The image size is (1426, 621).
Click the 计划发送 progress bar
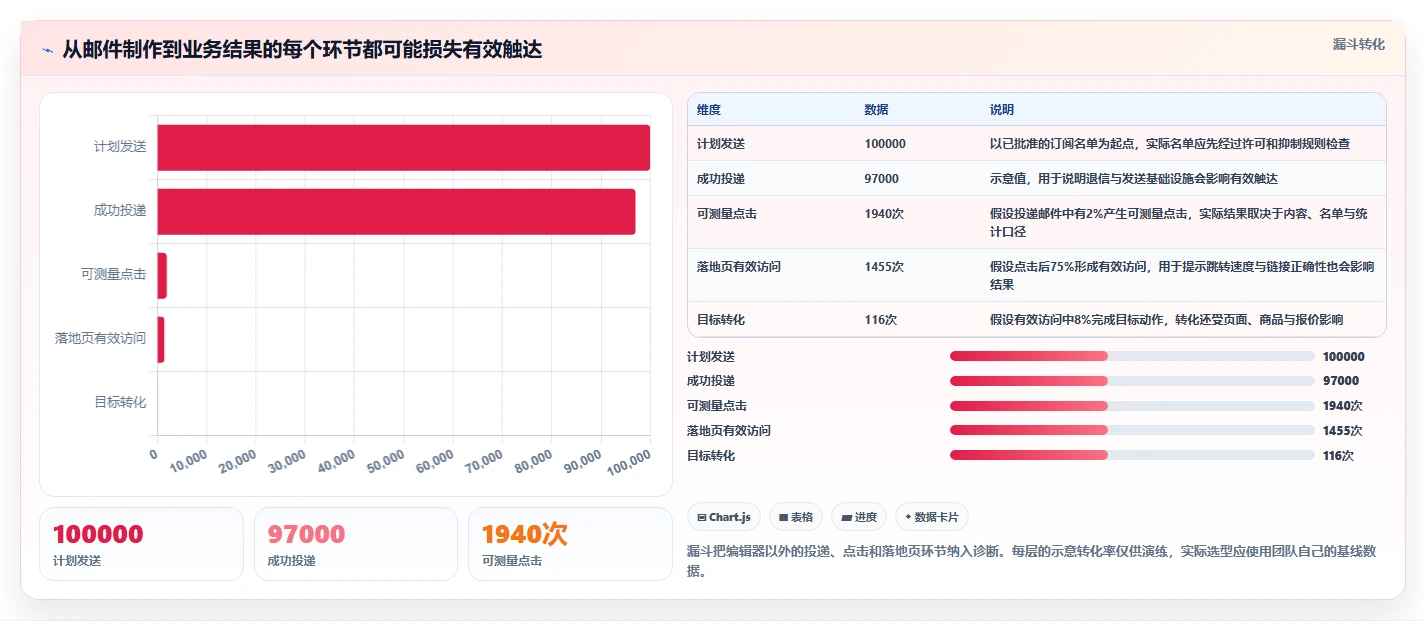1132,356
